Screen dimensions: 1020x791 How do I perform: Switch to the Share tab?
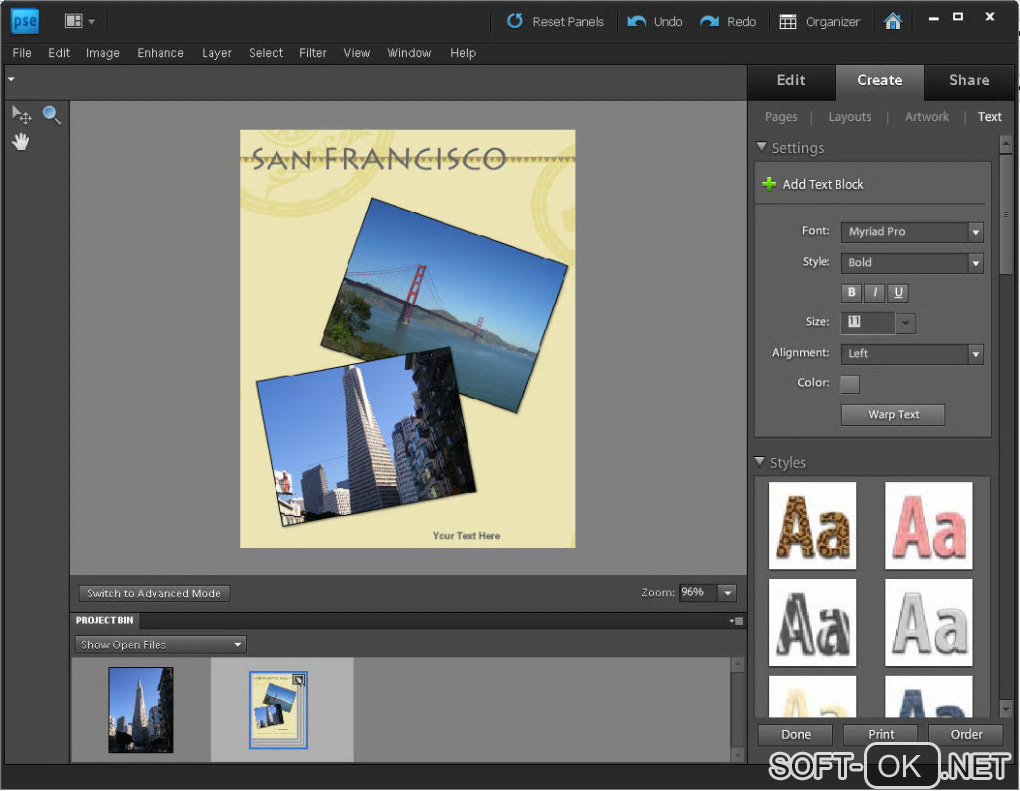click(x=968, y=81)
